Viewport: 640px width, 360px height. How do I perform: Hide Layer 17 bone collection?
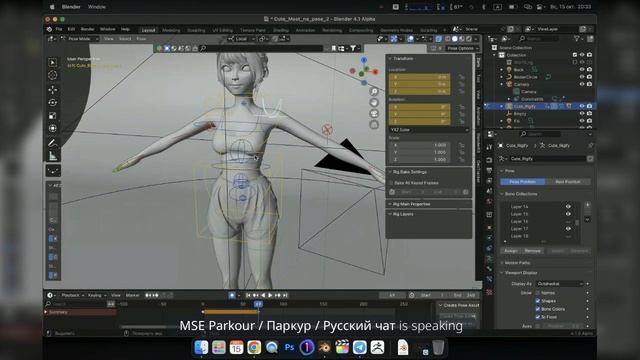point(568,229)
